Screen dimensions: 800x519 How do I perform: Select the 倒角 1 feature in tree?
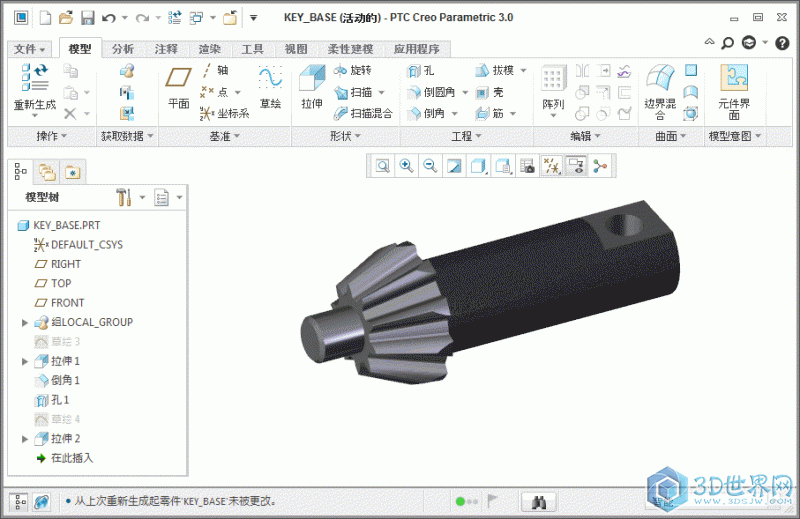[57, 381]
